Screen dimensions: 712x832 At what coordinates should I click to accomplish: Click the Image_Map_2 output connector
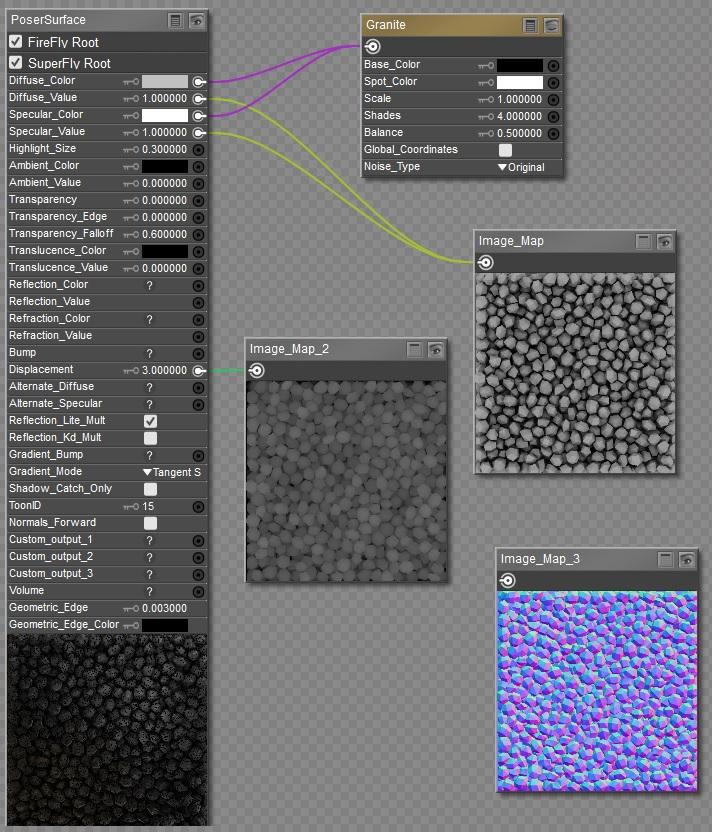pos(257,370)
